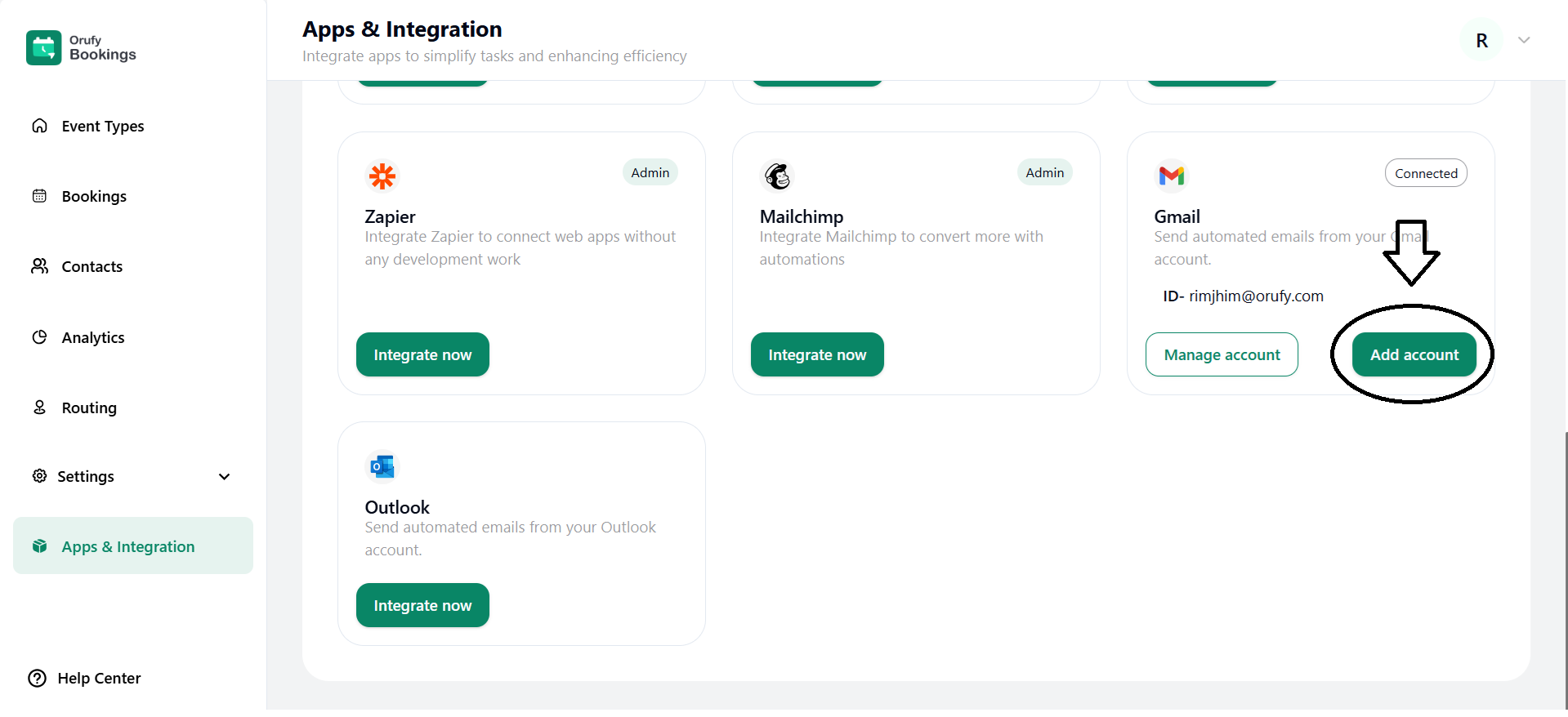Click the Mailchimp monkey icon
Image resolution: width=1568 pixels, height=717 pixels.
pyautogui.click(x=777, y=176)
